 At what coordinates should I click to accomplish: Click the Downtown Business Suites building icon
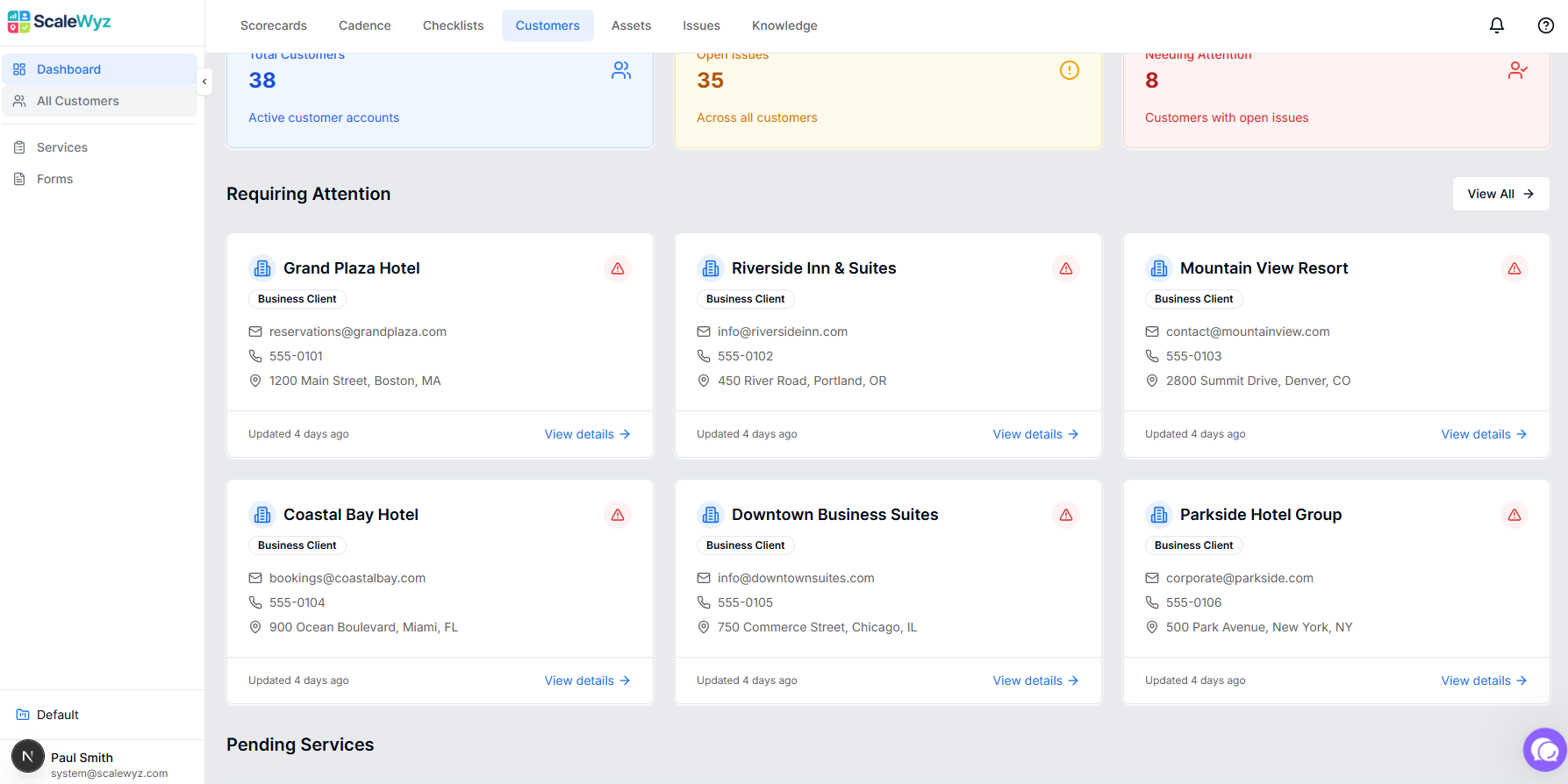click(x=711, y=515)
